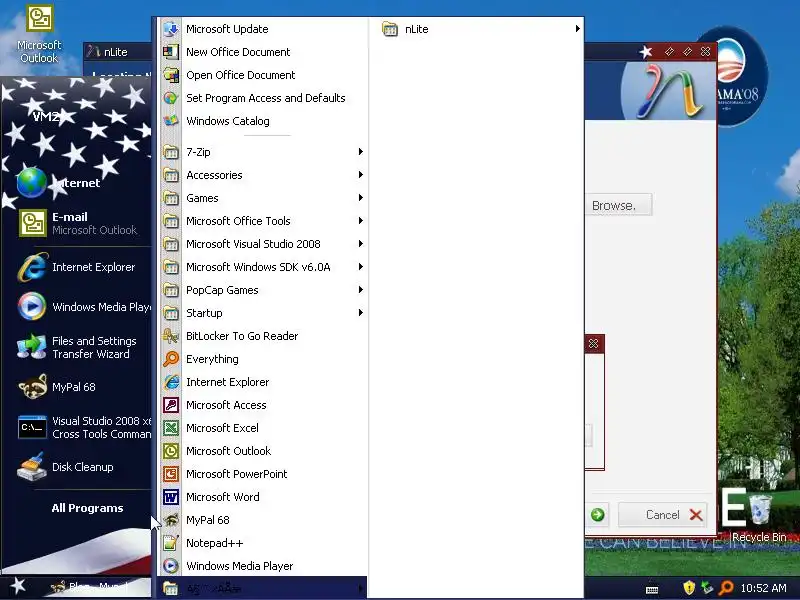Screen dimensions: 800x600
Task: Open Files and Settings Transfer Wizard
Action: click(77, 347)
